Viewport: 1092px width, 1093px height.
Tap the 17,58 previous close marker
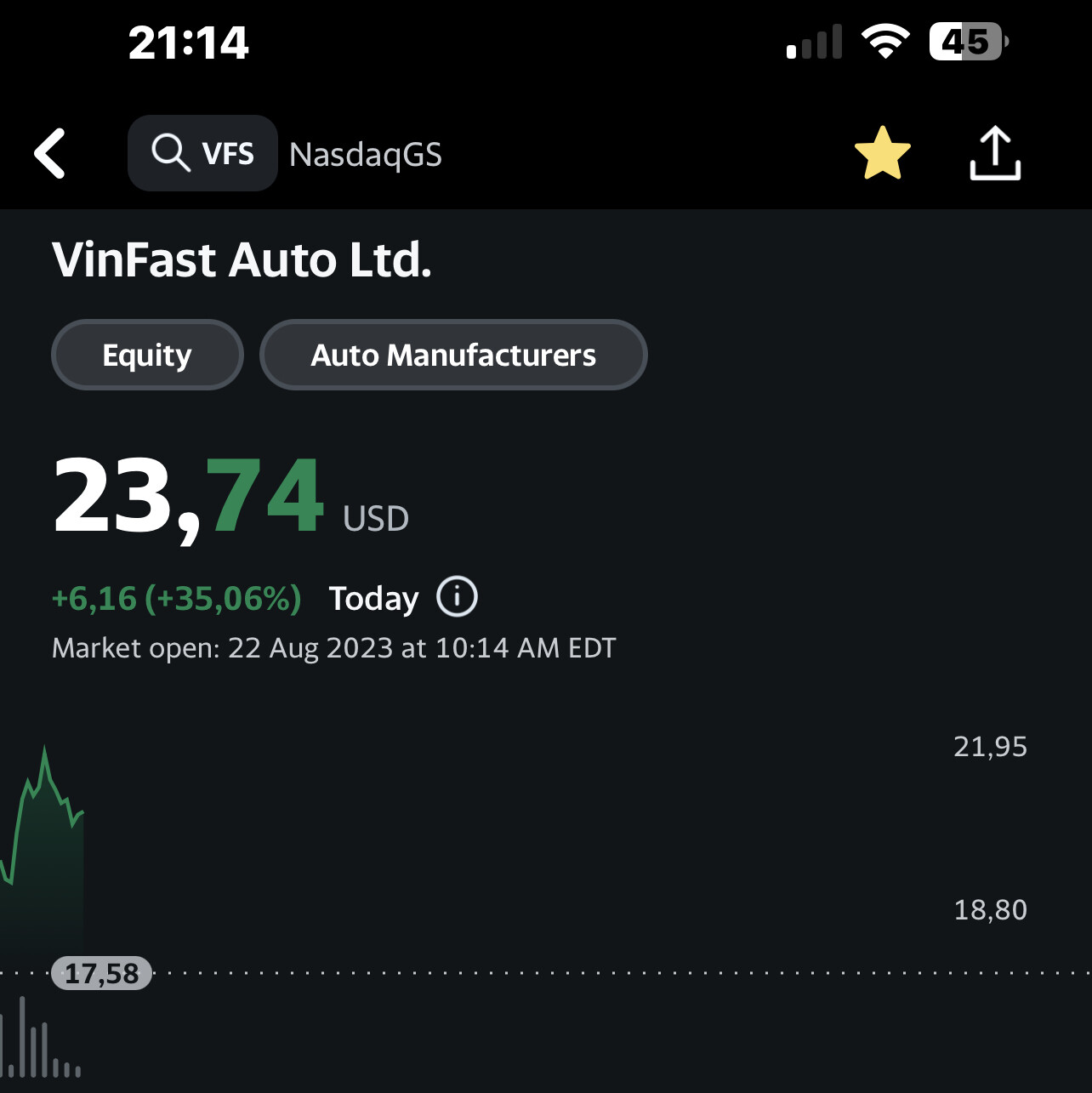point(101,973)
